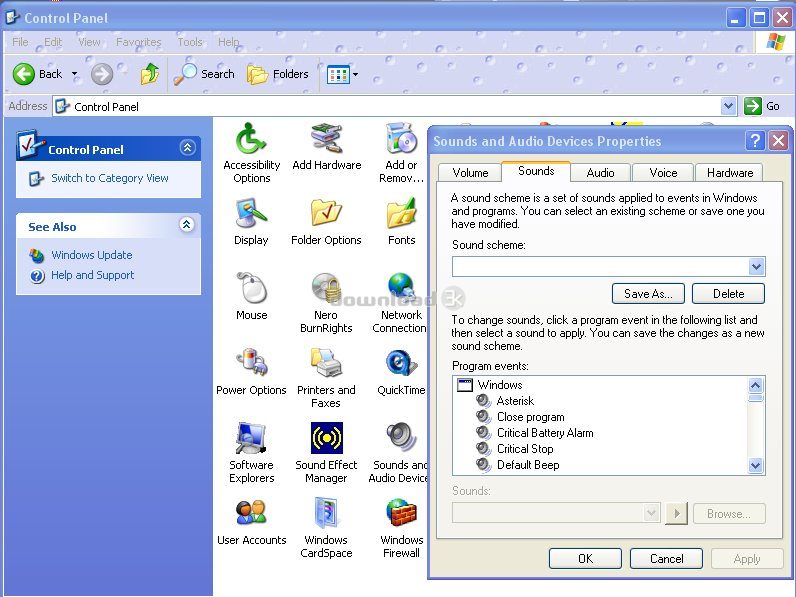Open the Fonts folder icon
796x597 pixels.
[401, 222]
